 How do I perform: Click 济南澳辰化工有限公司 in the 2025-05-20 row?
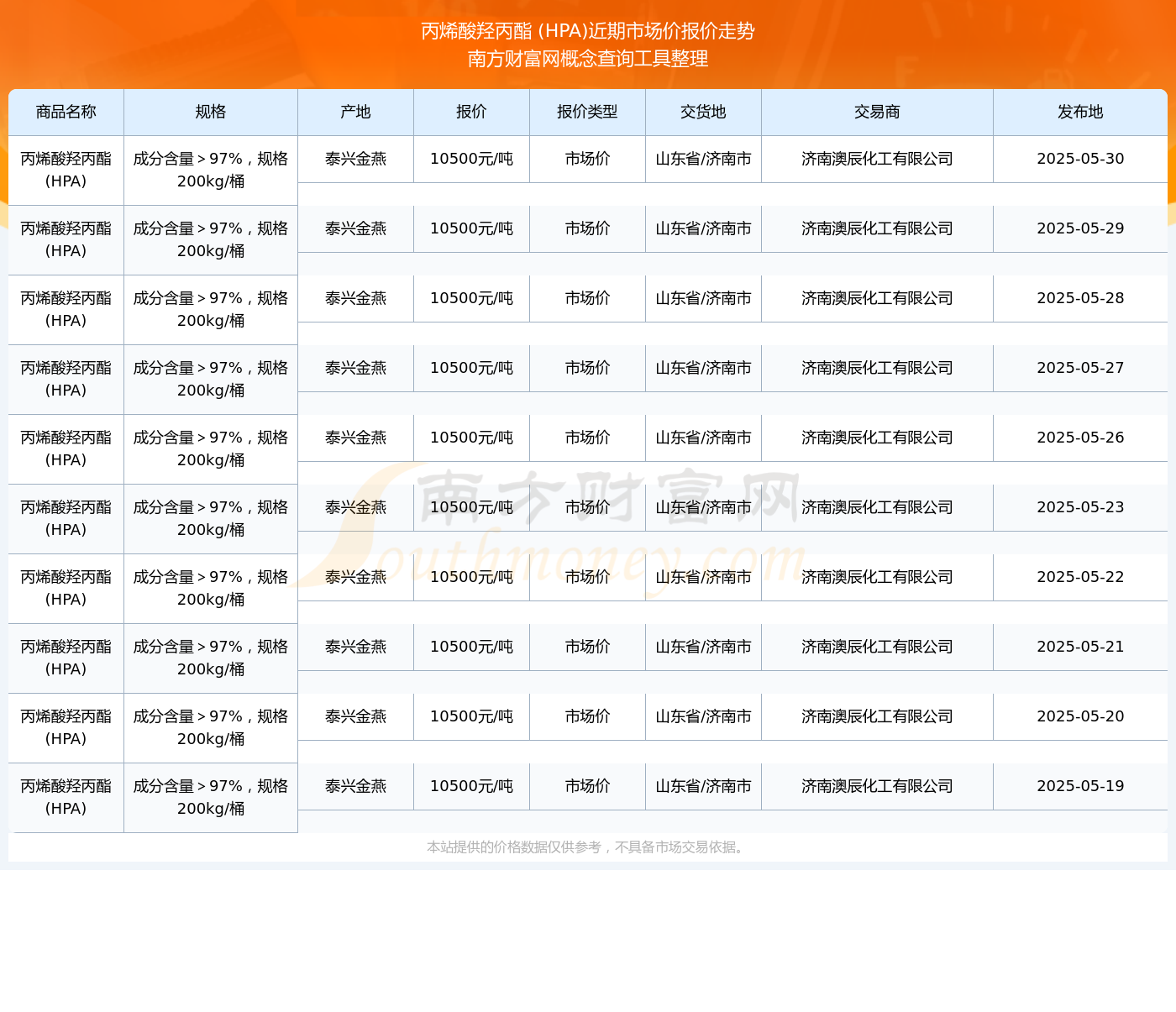point(878,716)
